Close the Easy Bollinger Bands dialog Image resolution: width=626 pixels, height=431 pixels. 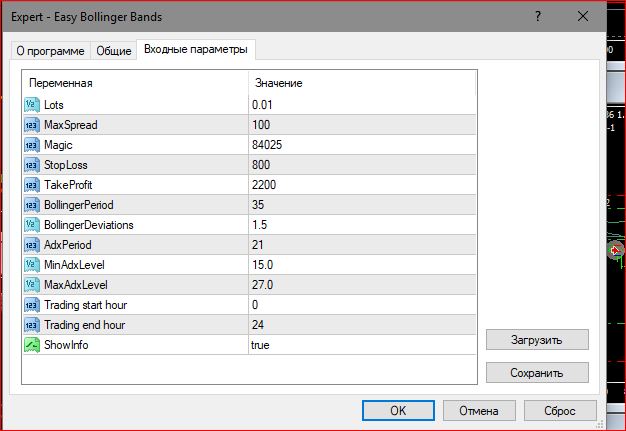click(583, 16)
